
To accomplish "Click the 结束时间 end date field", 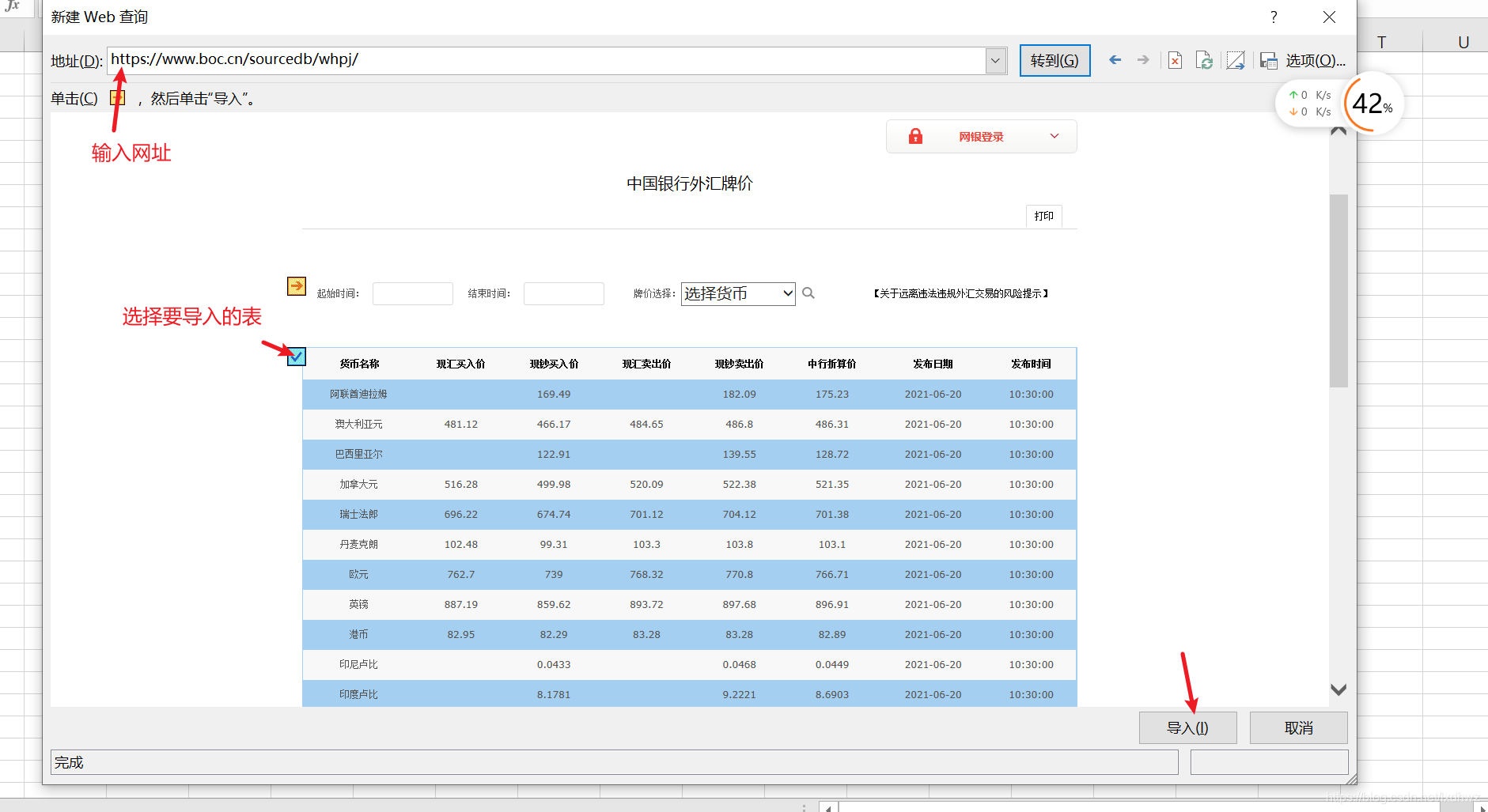I will point(563,293).
